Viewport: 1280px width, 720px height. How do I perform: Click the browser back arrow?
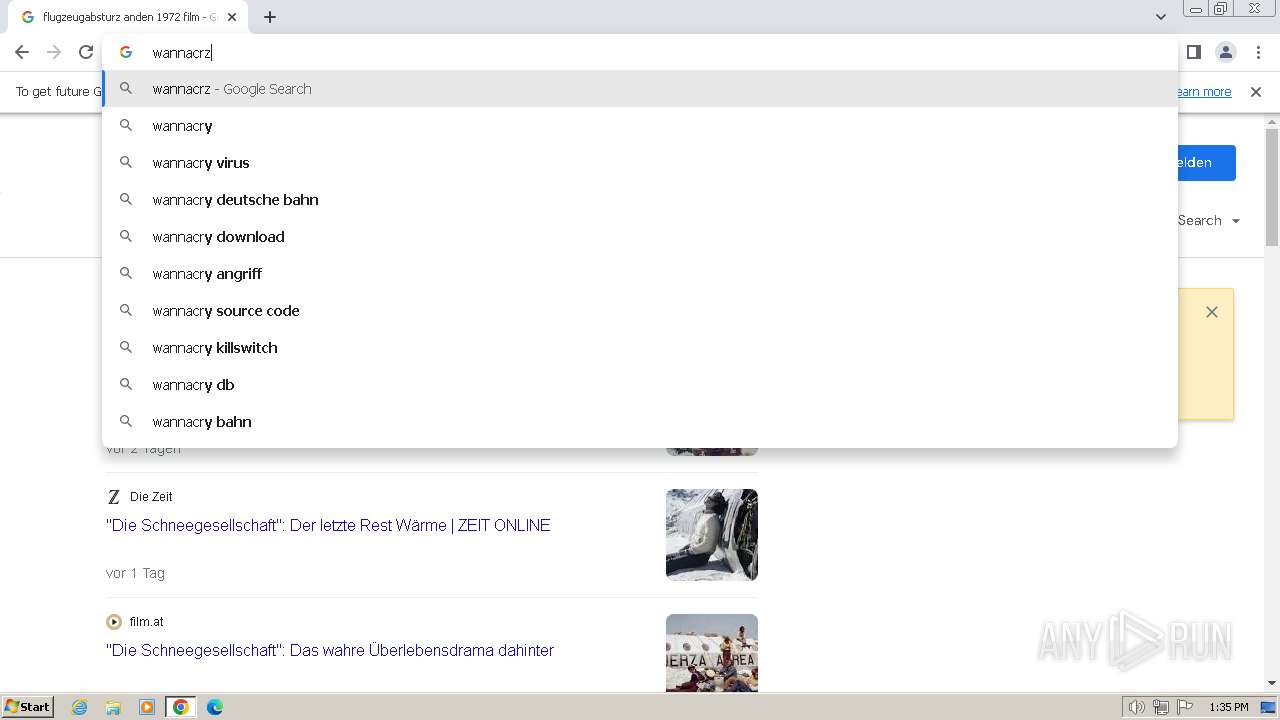(22, 52)
